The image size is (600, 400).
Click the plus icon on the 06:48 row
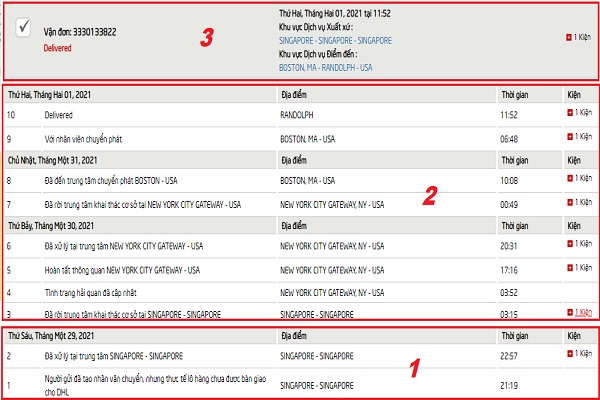coord(570,138)
